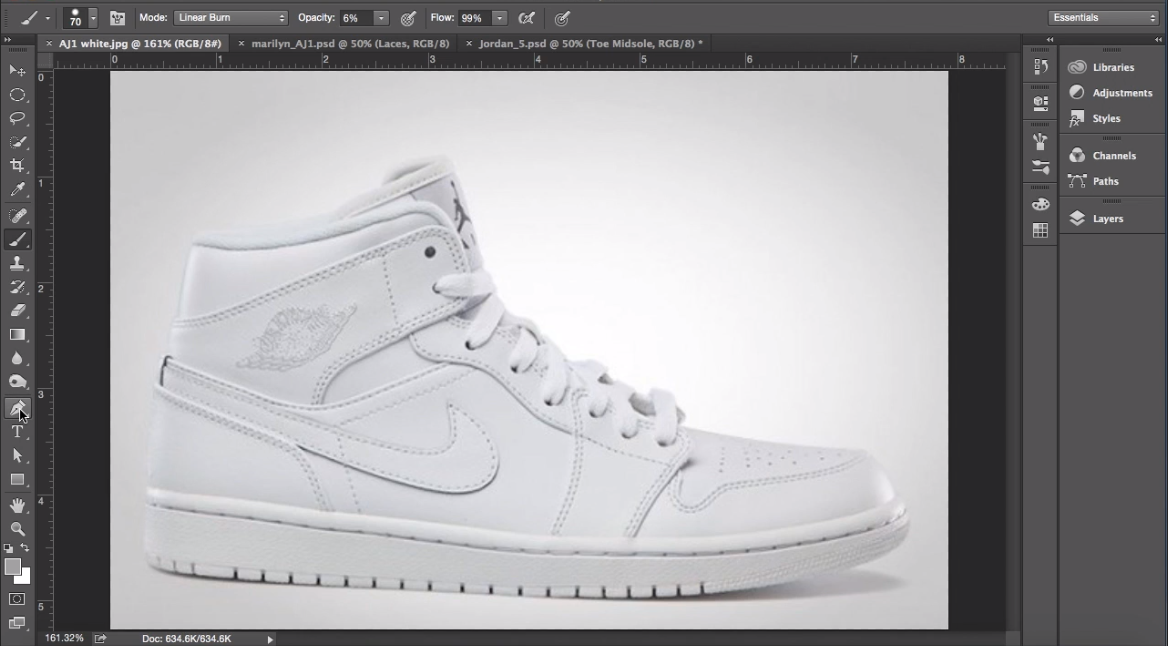Toggle pressure for brush size
1168x646 pixels.
[x=562, y=18]
